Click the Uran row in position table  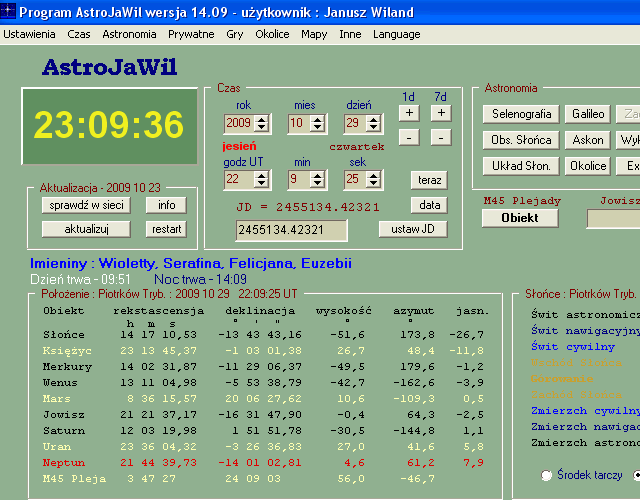click(263, 447)
